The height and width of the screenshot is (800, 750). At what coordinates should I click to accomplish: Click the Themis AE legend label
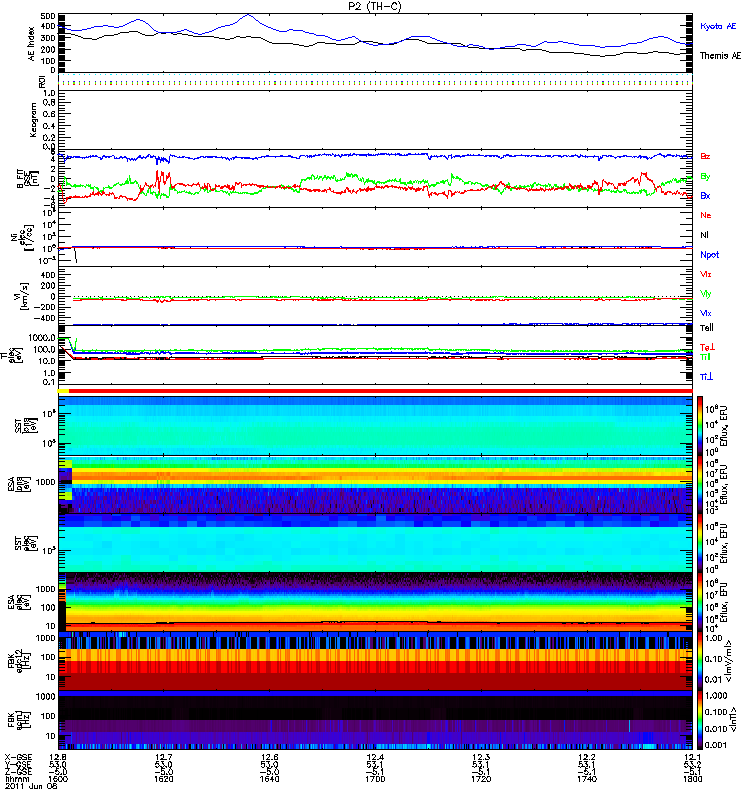(x=720, y=56)
